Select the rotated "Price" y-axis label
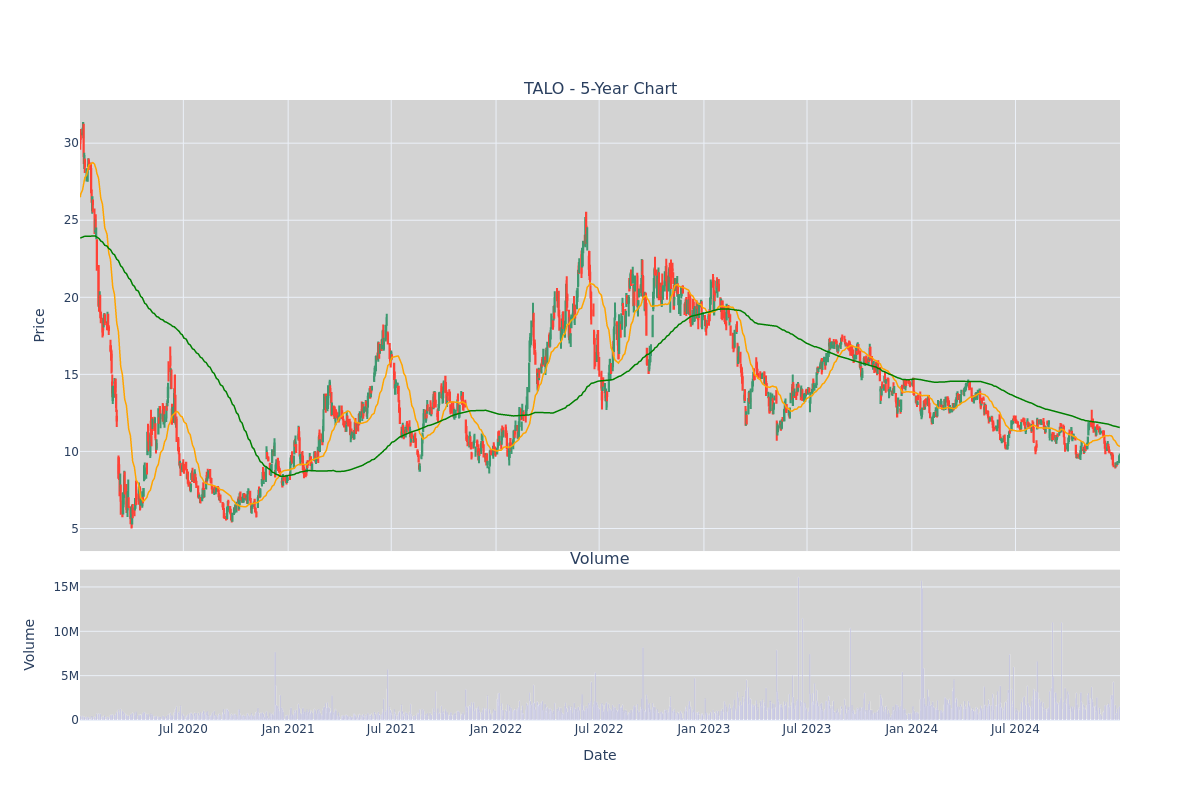1200x800 pixels. coord(40,325)
